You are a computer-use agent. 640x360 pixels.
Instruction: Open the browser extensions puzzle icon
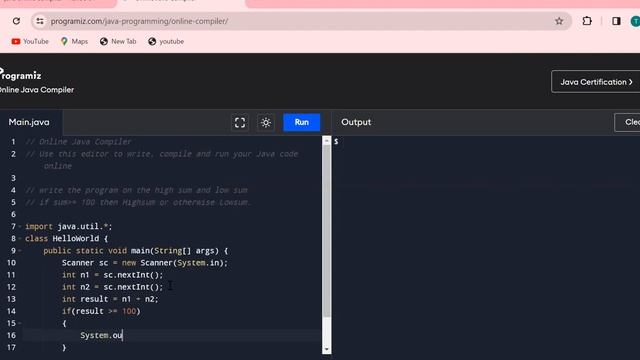587,21
